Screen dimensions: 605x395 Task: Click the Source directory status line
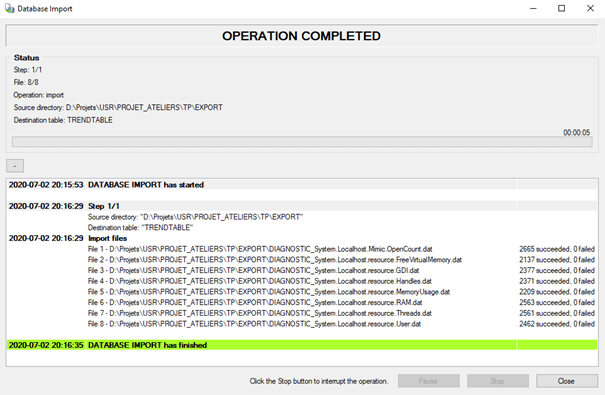click(118, 107)
